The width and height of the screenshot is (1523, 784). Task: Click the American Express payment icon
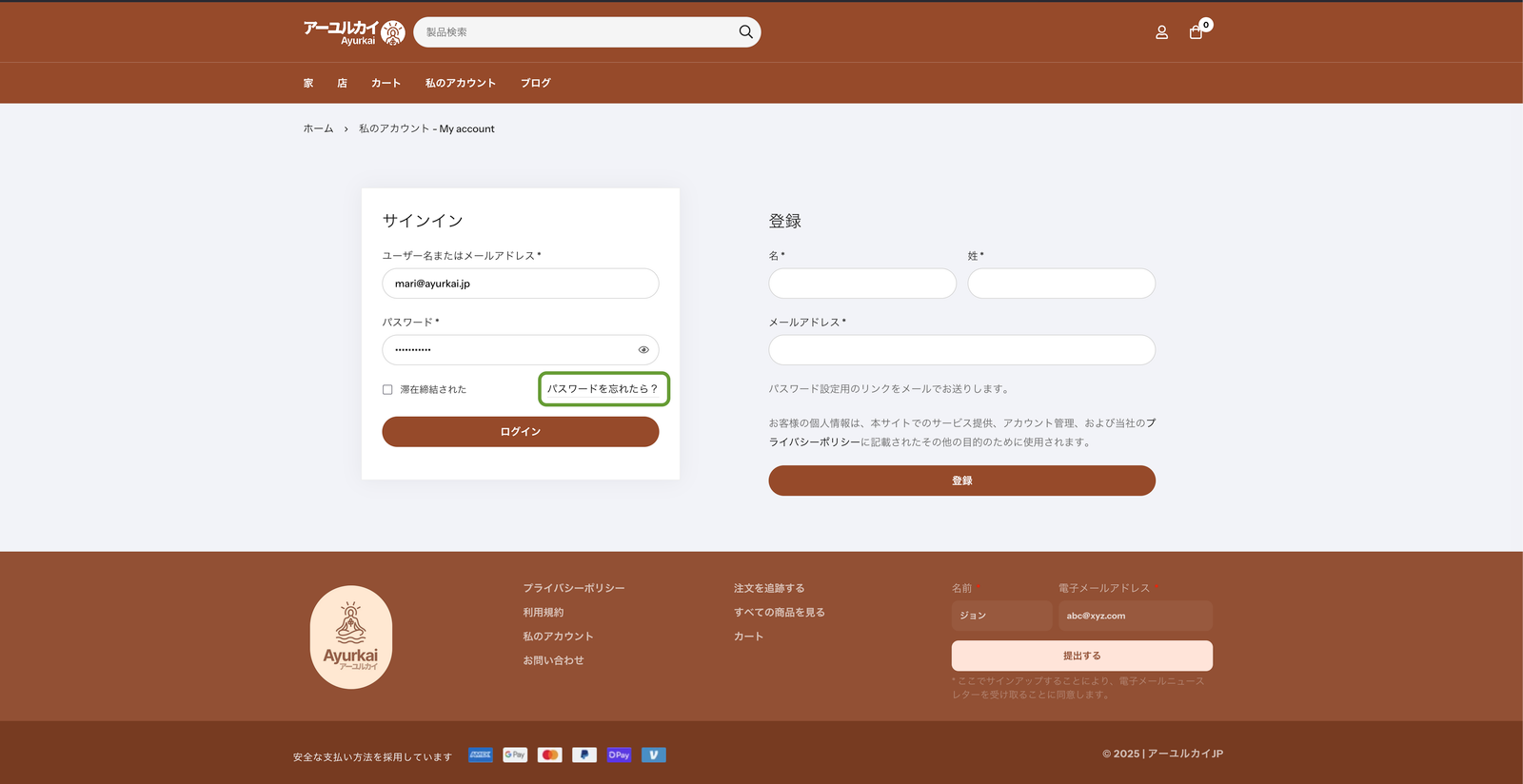pos(481,755)
